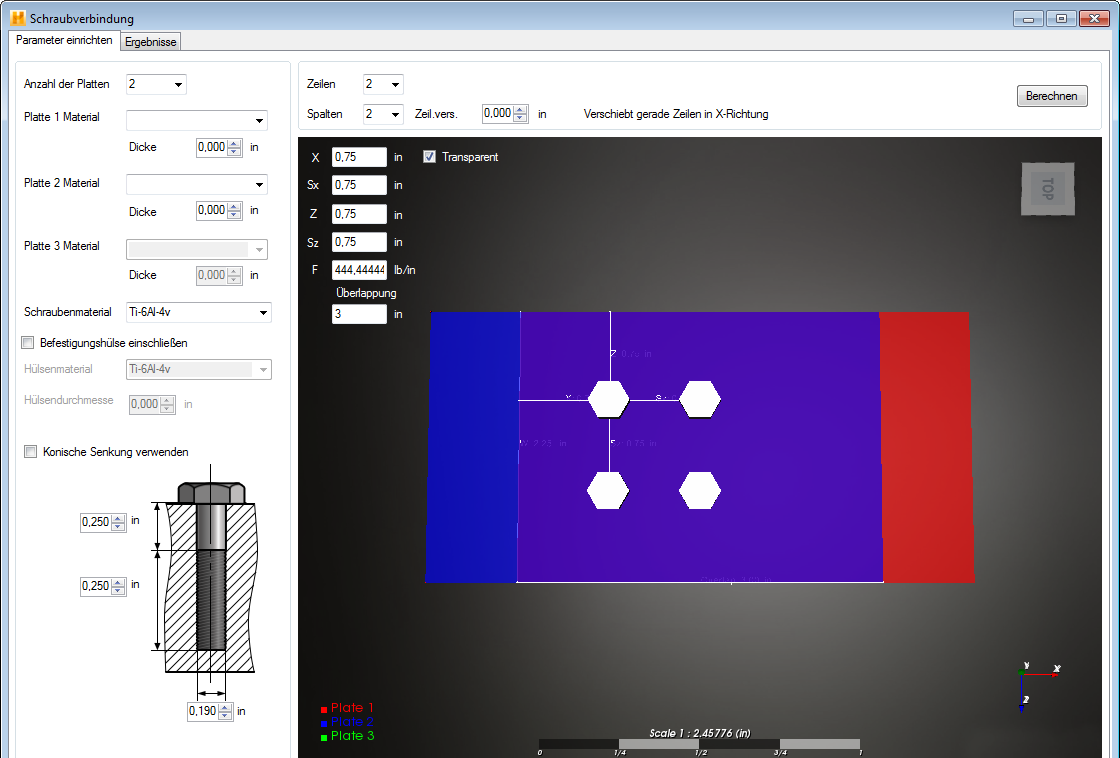Open the Spalten dropdown

tap(383, 114)
